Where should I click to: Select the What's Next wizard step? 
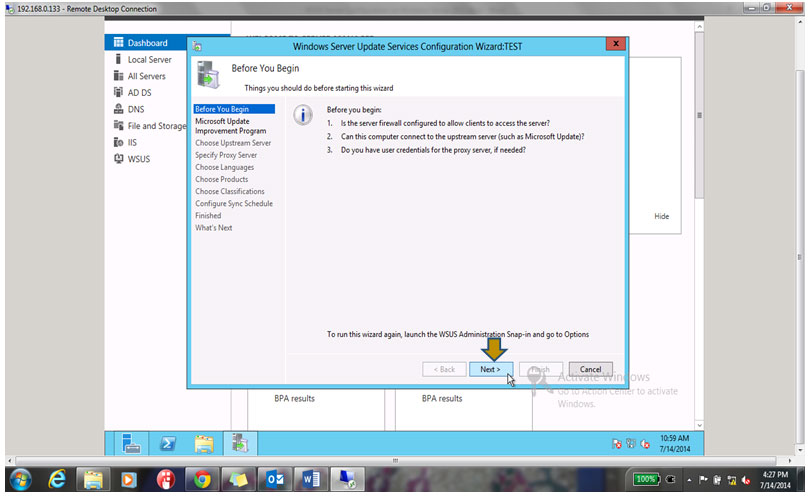214,228
